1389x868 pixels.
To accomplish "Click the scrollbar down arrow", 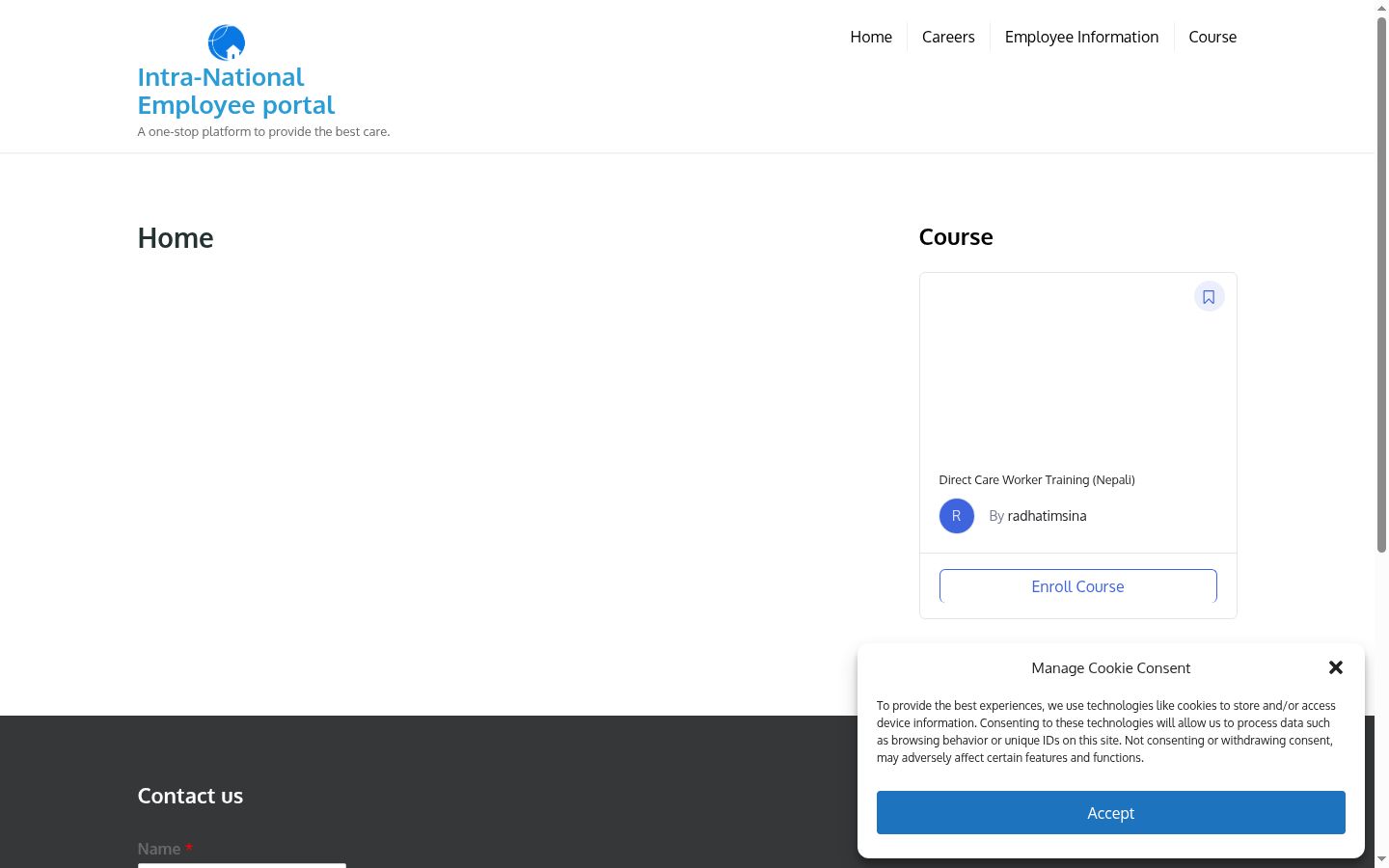I will [1381, 859].
